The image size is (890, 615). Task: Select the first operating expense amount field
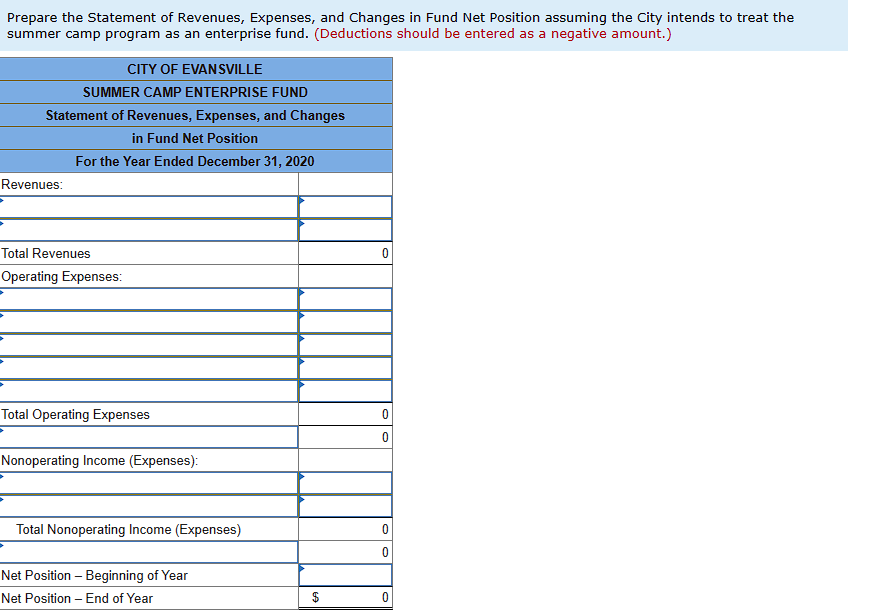345,299
